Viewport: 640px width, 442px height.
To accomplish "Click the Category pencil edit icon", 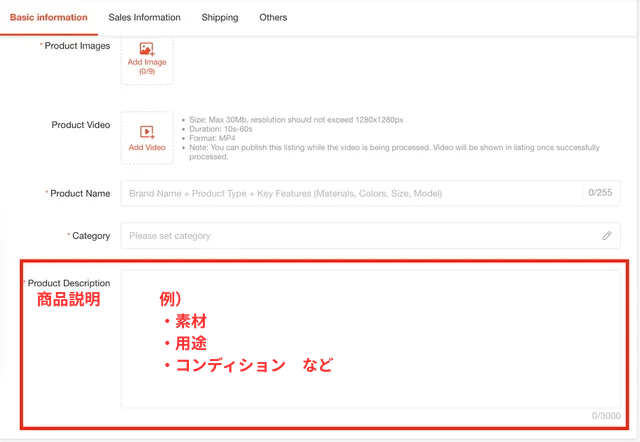I will [607, 235].
